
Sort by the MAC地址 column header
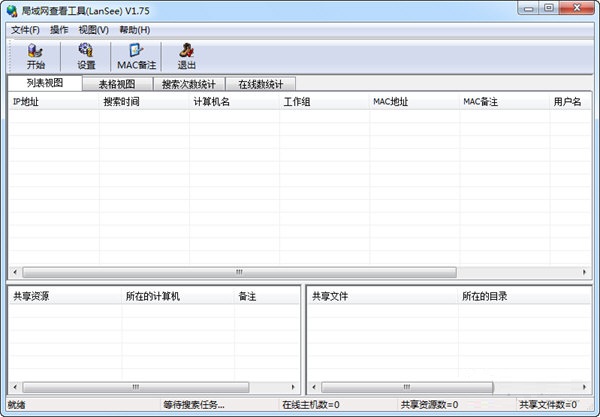click(414, 102)
